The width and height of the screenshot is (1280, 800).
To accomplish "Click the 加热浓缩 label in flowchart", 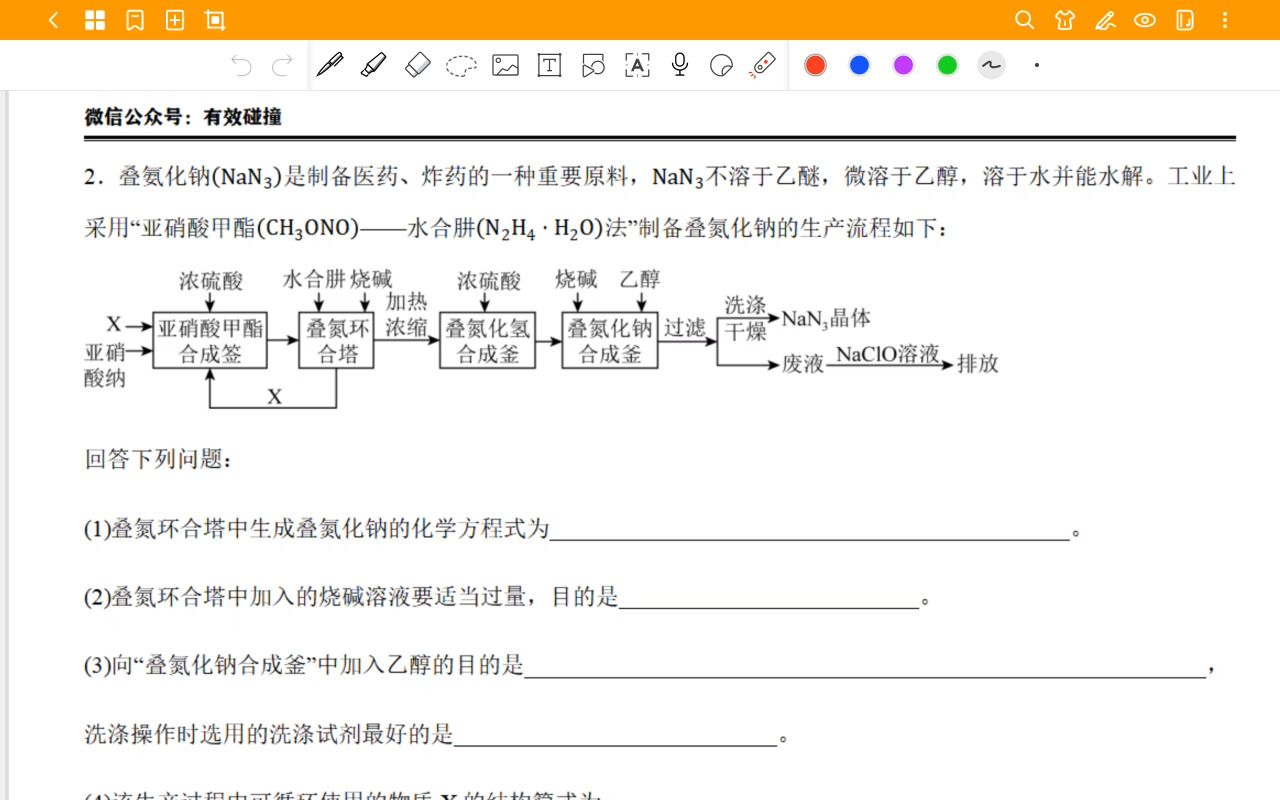I will click(407, 314).
